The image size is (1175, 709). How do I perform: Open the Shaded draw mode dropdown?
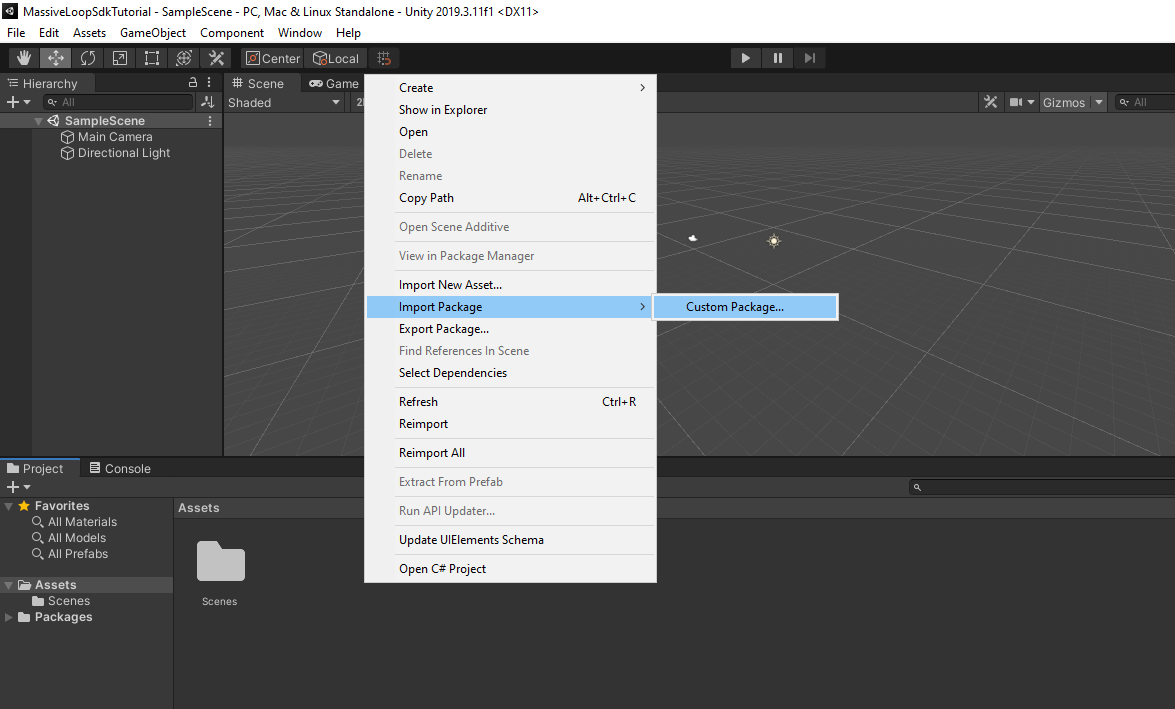coord(284,103)
